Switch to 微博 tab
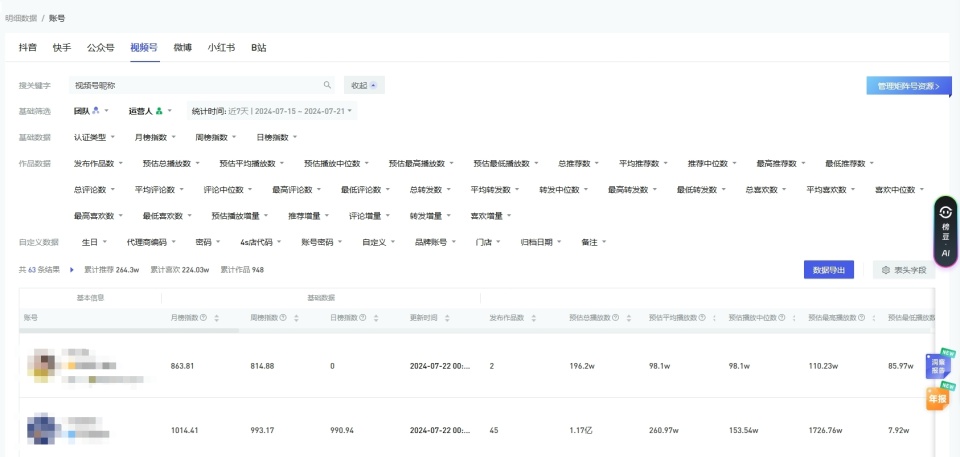This screenshot has height=457, width=960. coord(182,47)
